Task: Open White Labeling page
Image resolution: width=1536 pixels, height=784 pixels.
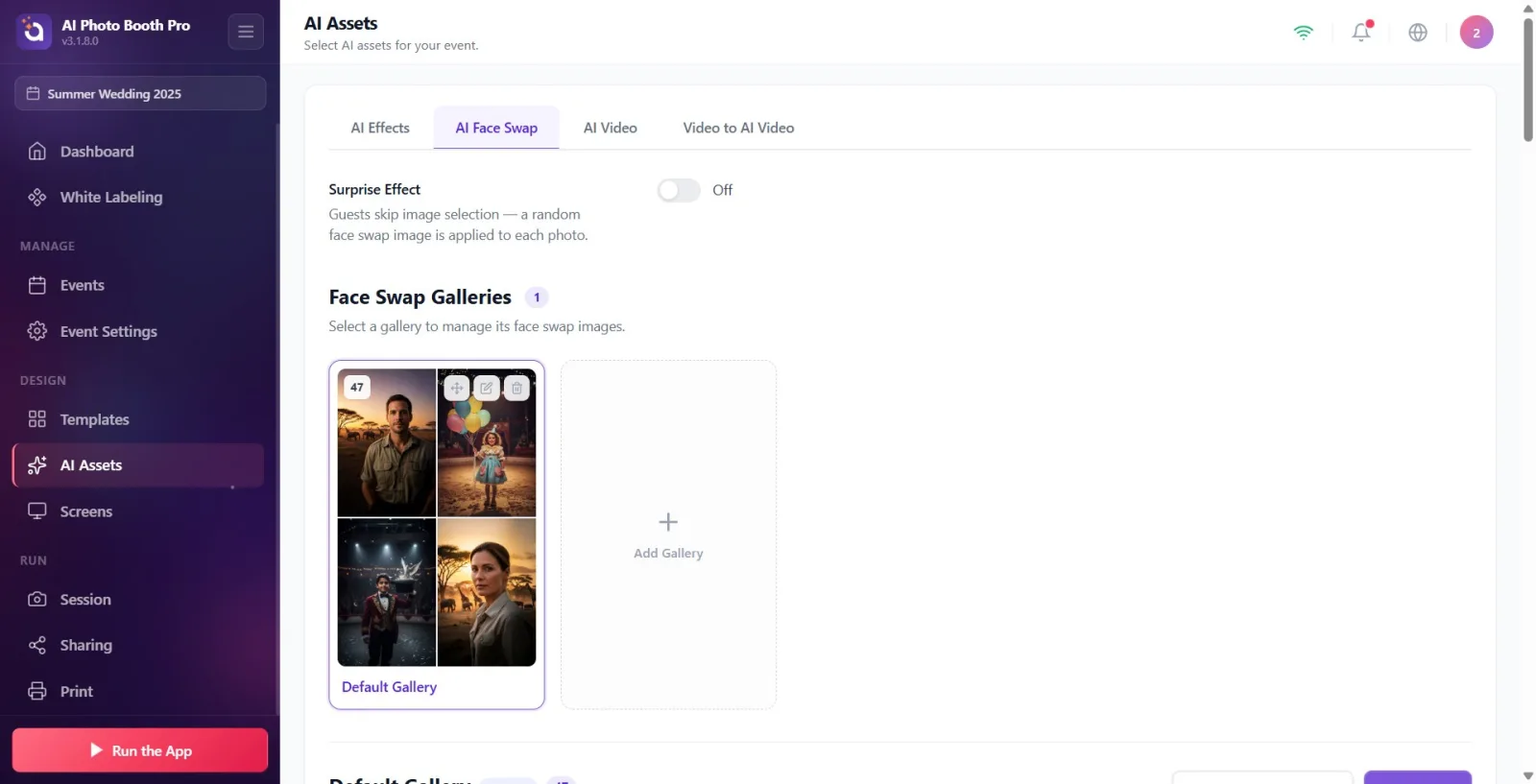Action: tap(138, 197)
